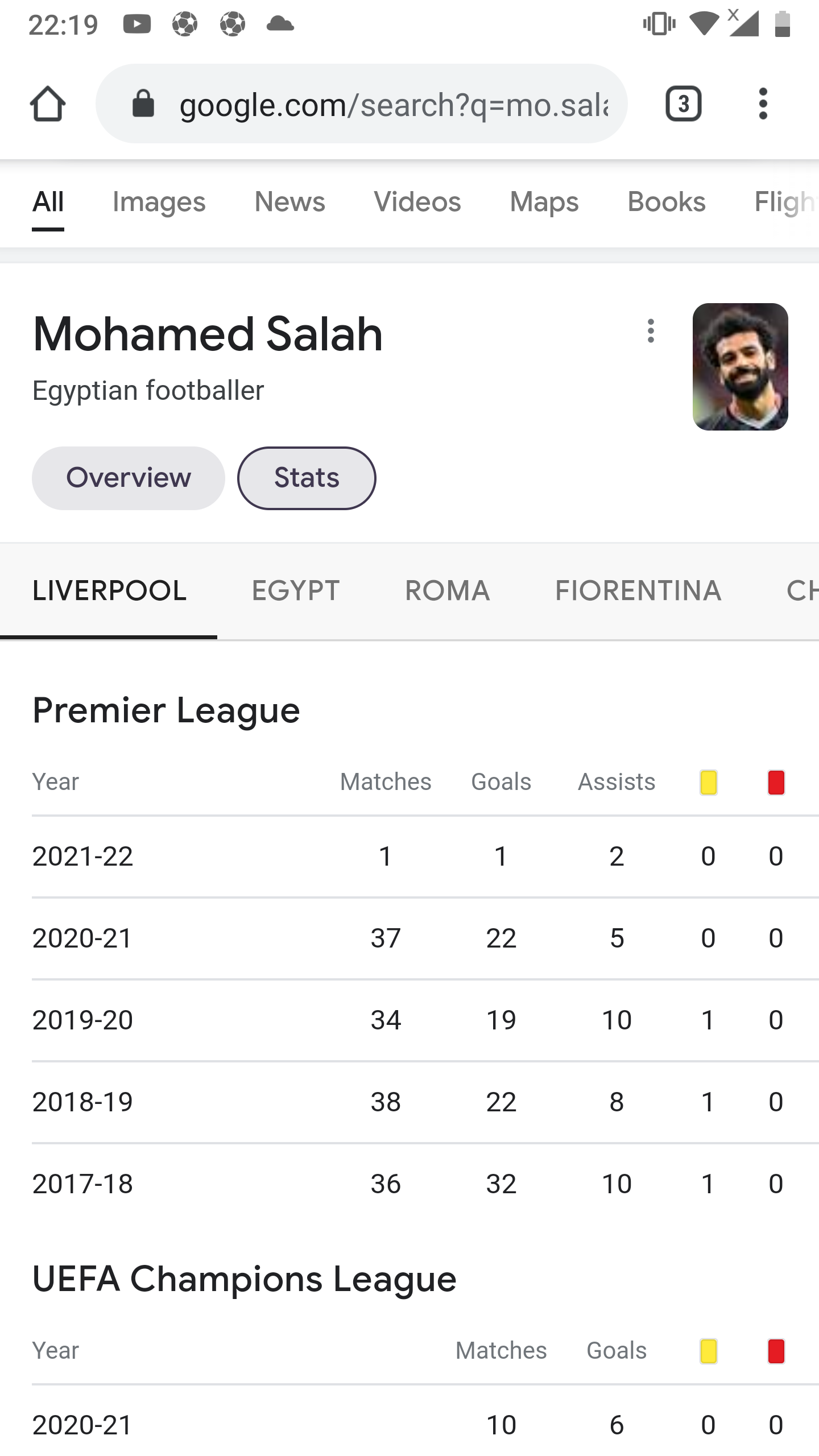
Task: Select the Stats chip
Action: [307, 478]
